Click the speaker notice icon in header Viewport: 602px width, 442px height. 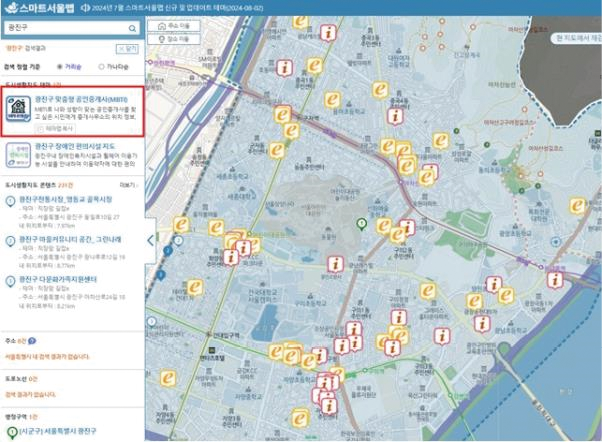coord(85,8)
